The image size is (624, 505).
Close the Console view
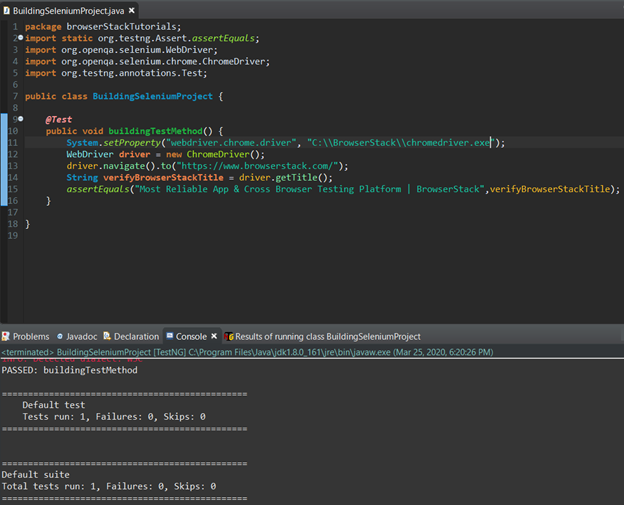pos(214,336)
